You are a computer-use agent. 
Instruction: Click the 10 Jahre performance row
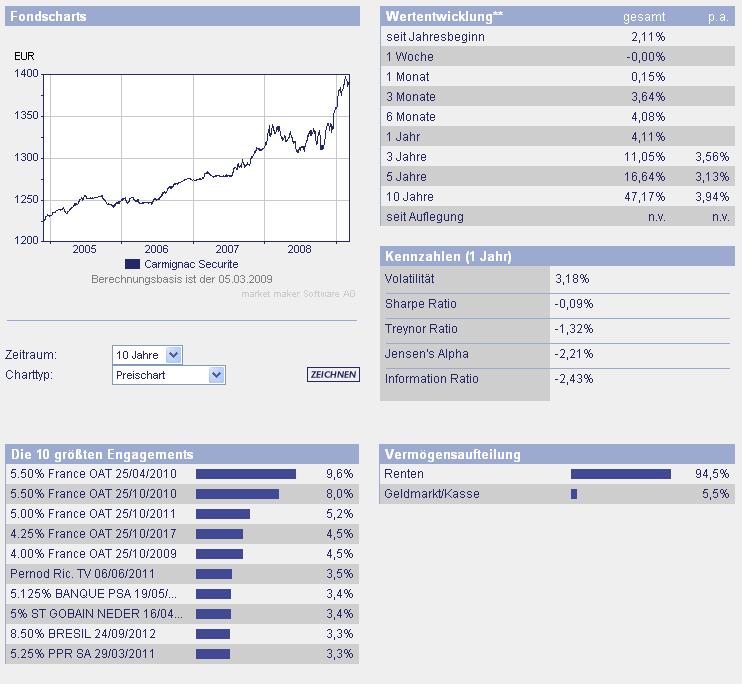(557, 197)
